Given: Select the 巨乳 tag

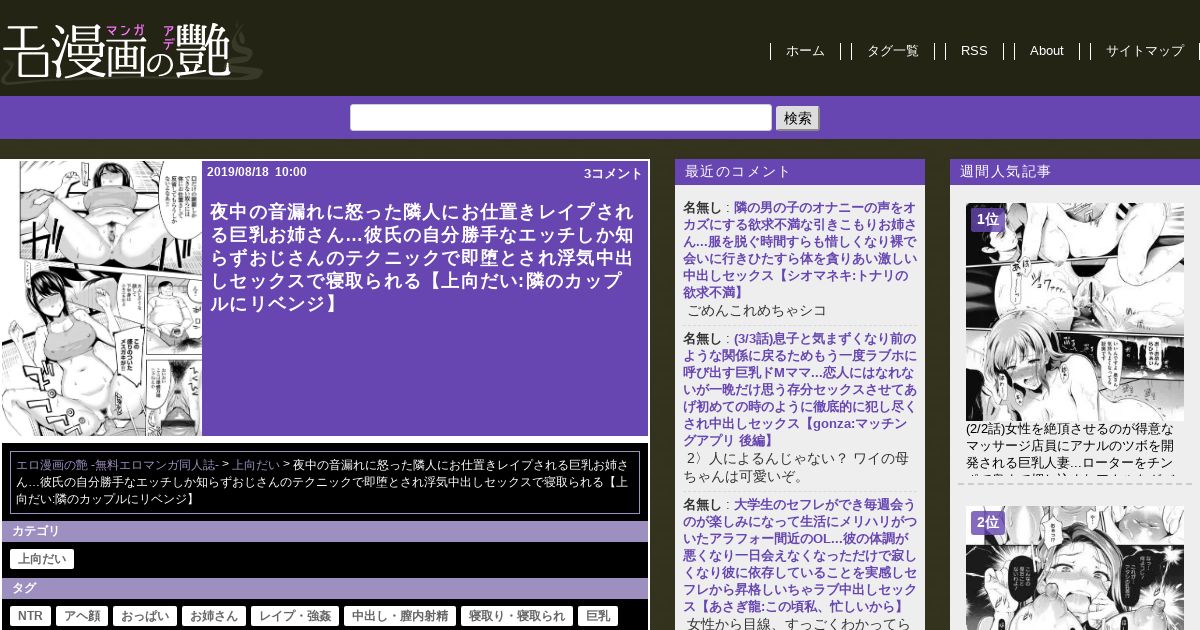Looking at the screenshot, I should point(598,616).
